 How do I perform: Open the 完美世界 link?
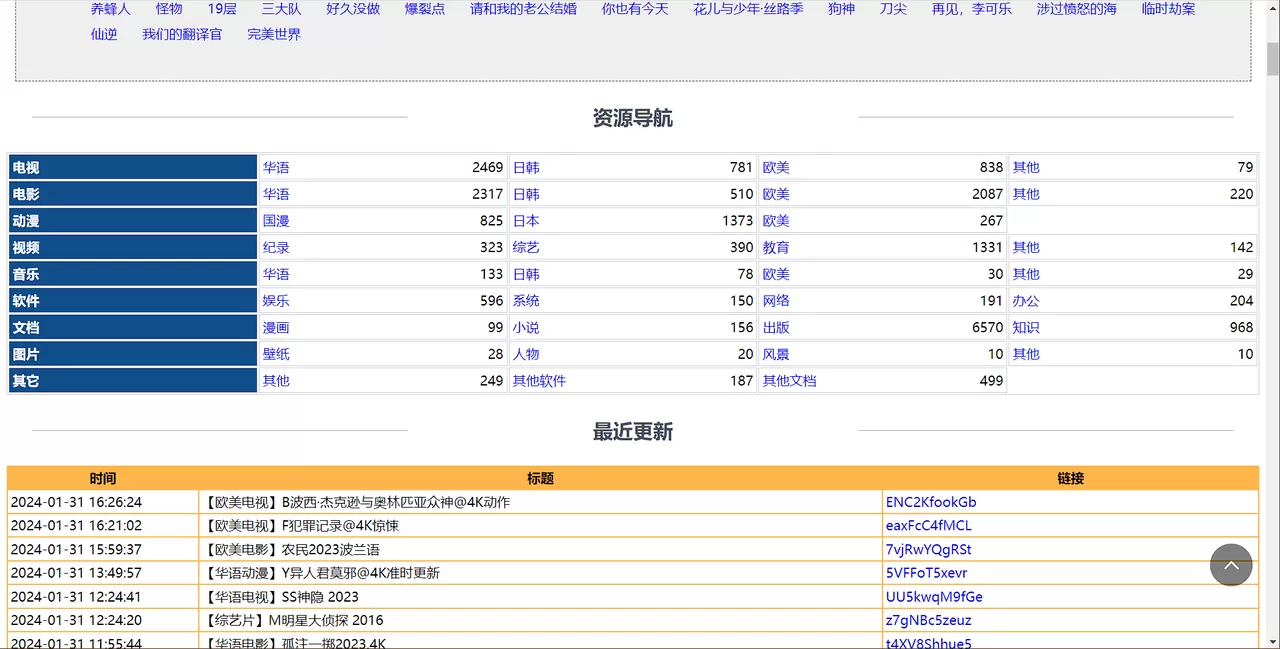point(274,33)
